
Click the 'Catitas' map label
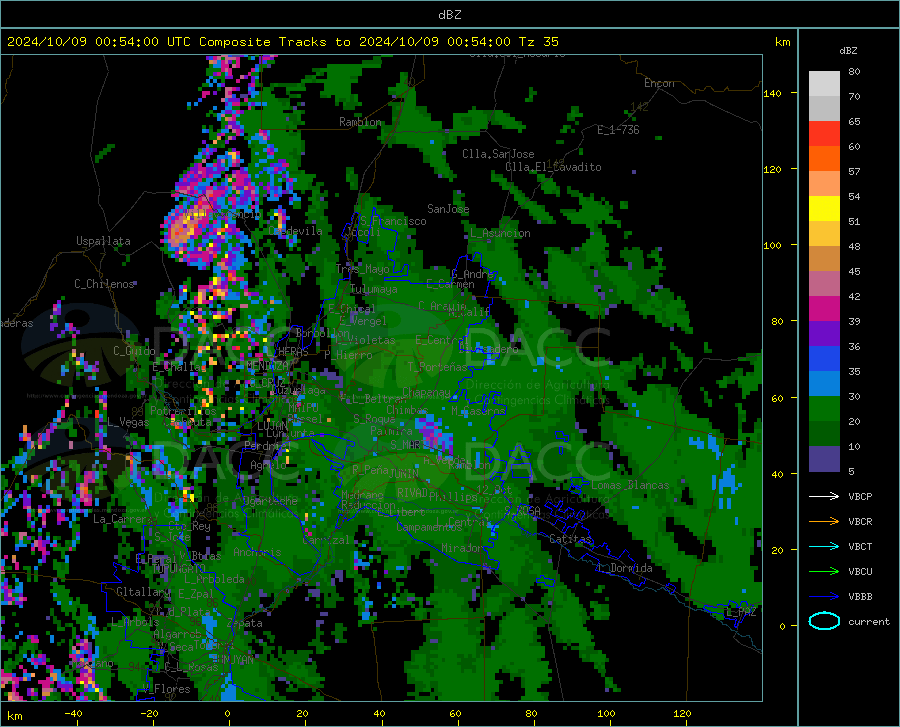click(x=571, y=539)
